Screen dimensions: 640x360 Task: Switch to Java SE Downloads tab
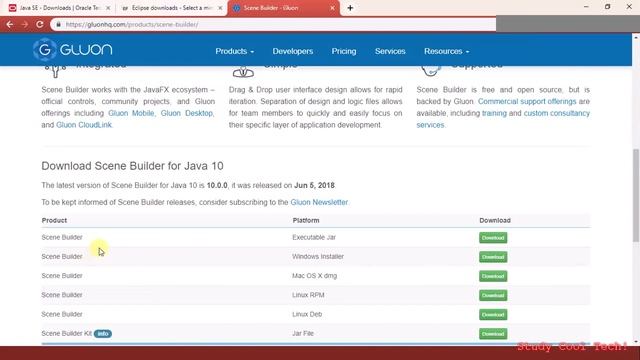58,8
